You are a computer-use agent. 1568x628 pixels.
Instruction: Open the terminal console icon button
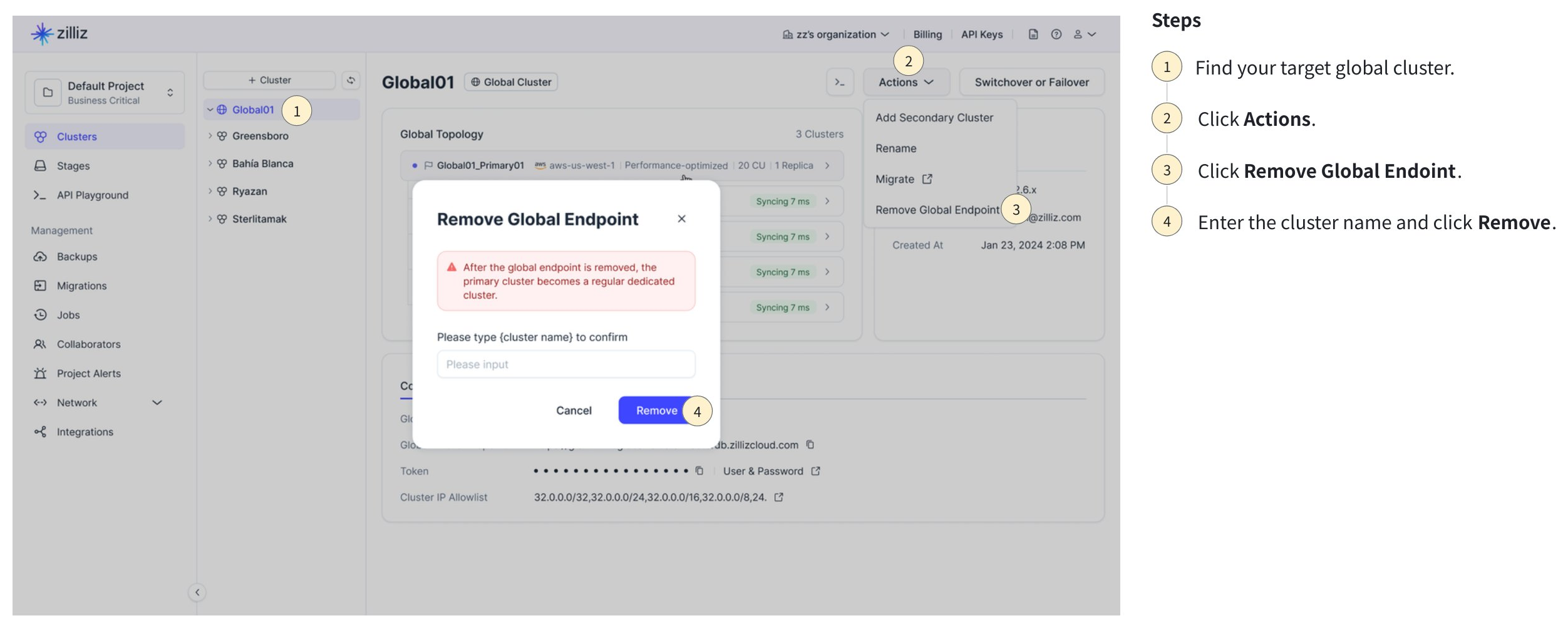(x=840, y=82)
